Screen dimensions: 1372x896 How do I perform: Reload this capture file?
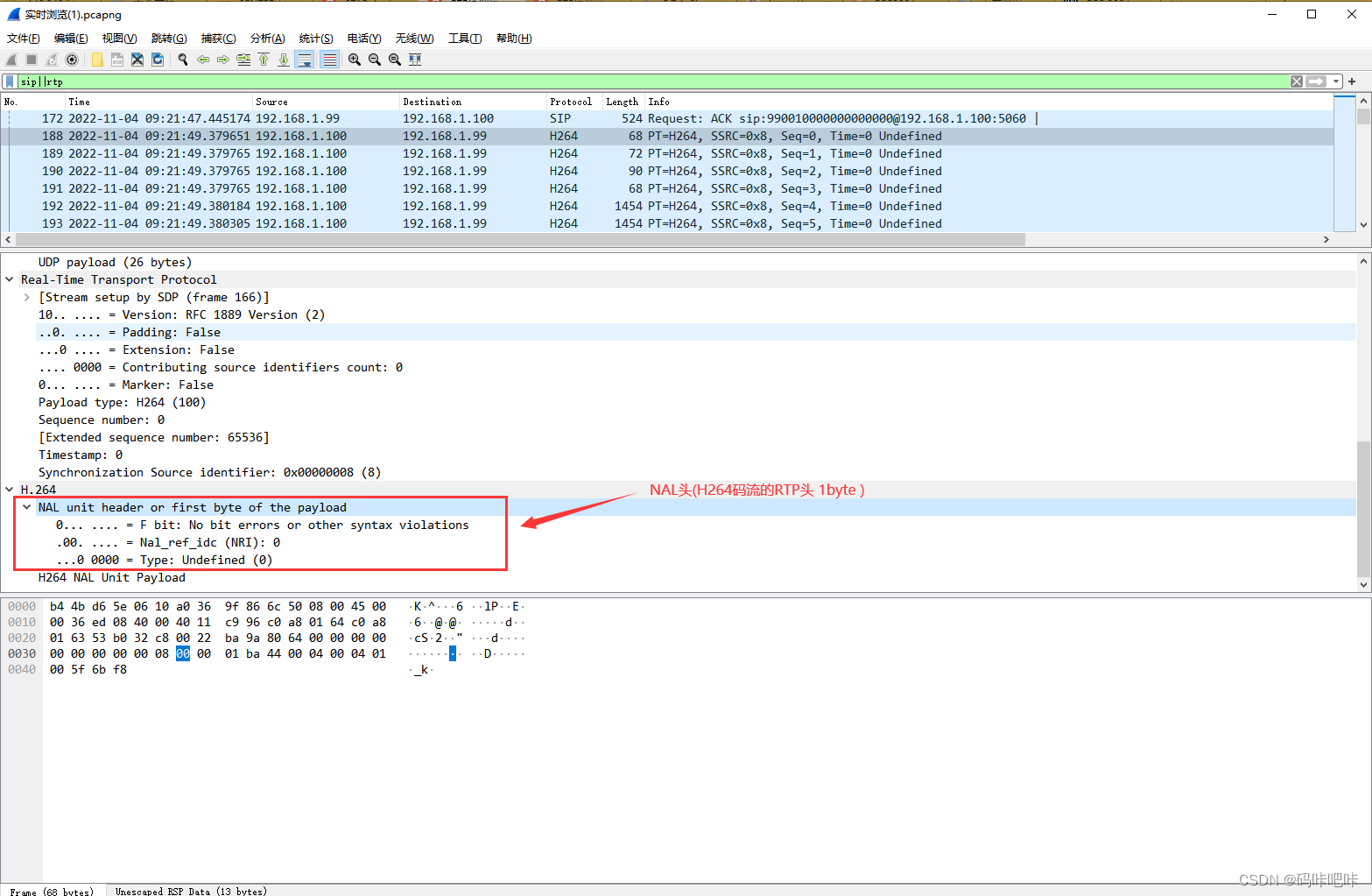coord(158,59)
